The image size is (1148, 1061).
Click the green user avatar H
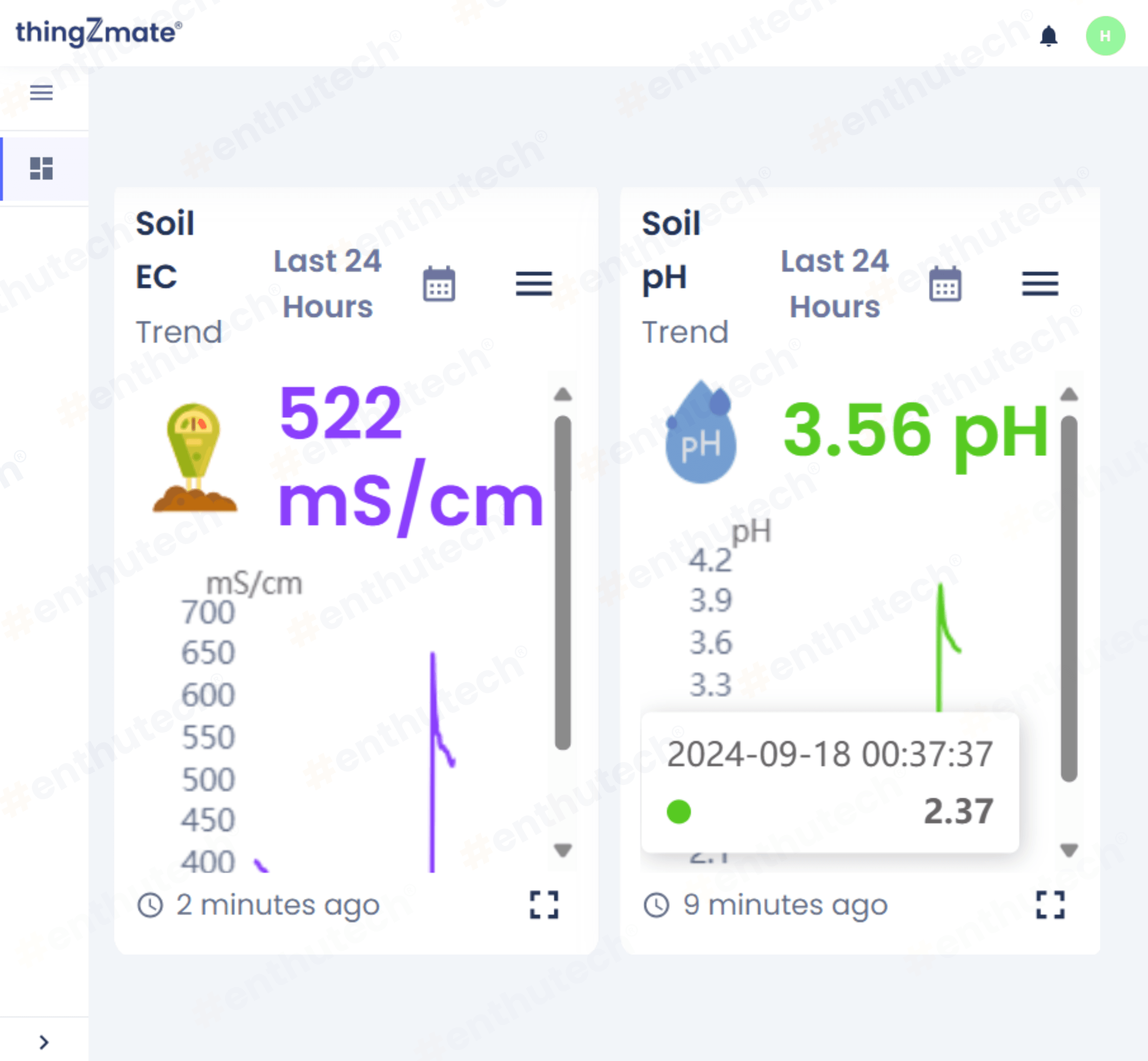pos(1105,36)
